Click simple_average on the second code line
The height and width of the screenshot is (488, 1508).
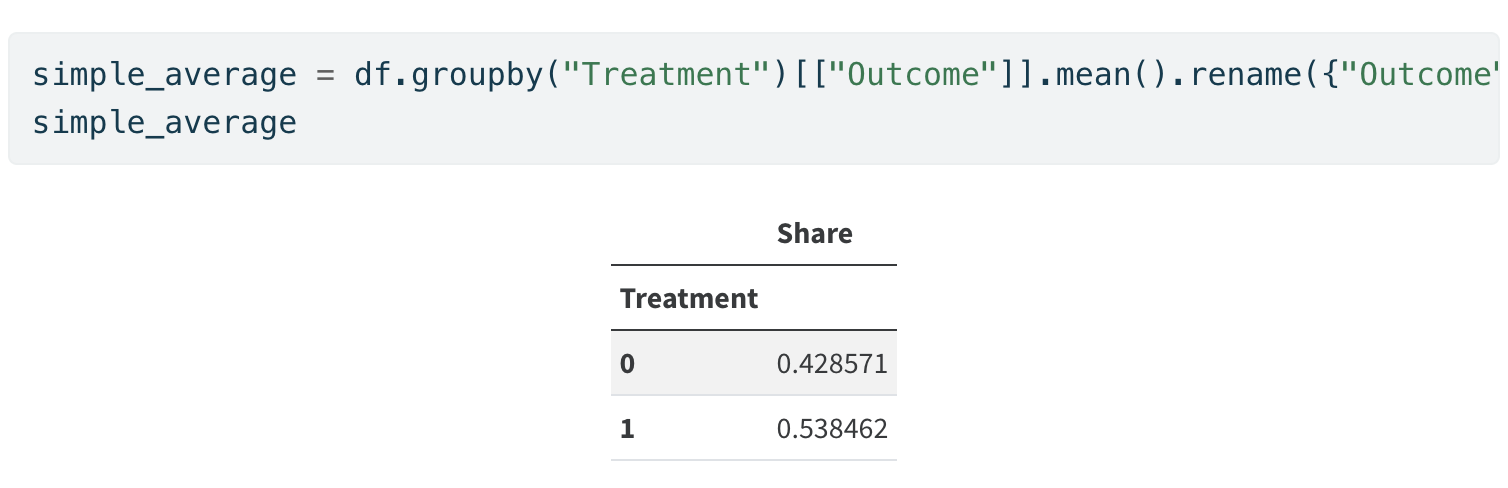pyautogui.click(x=164, y=123)
